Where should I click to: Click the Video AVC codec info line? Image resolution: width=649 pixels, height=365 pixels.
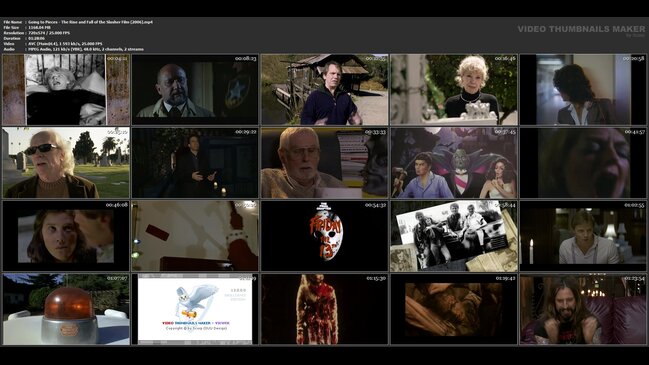click(53, 43)
